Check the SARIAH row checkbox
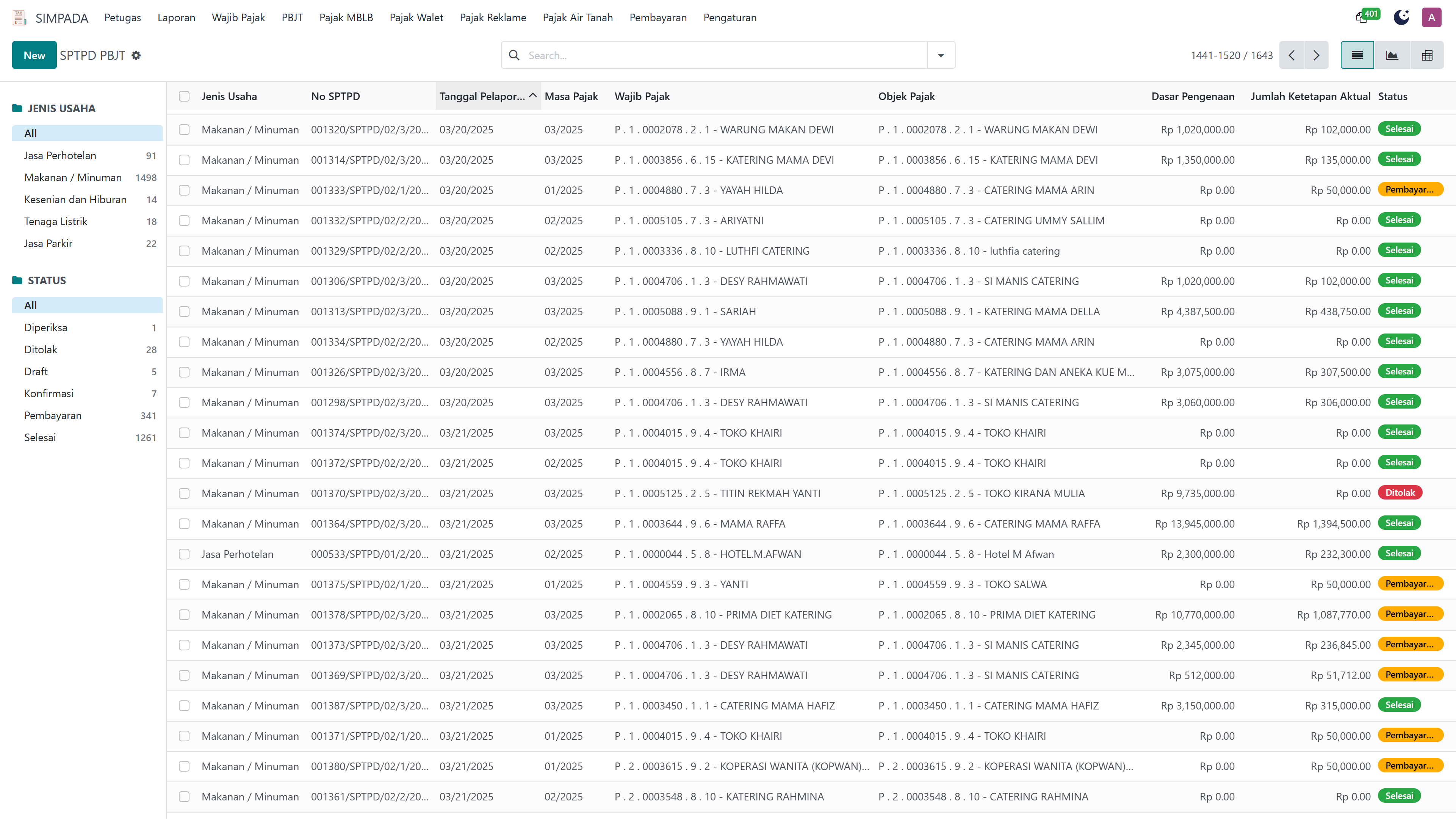The image size is (1456, 819). [184, 312]
